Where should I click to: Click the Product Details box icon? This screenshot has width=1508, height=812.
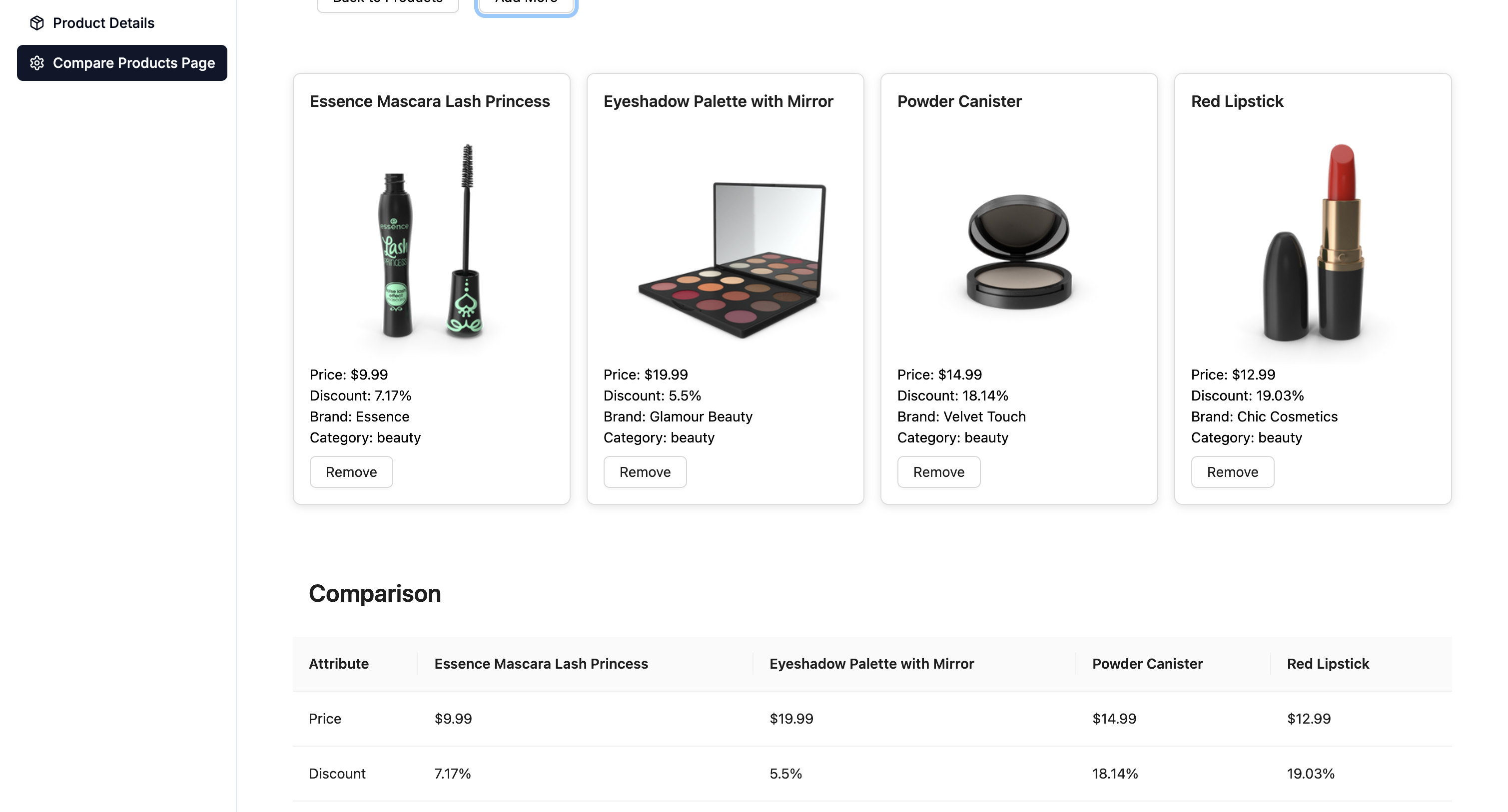(x=37, y=23)
